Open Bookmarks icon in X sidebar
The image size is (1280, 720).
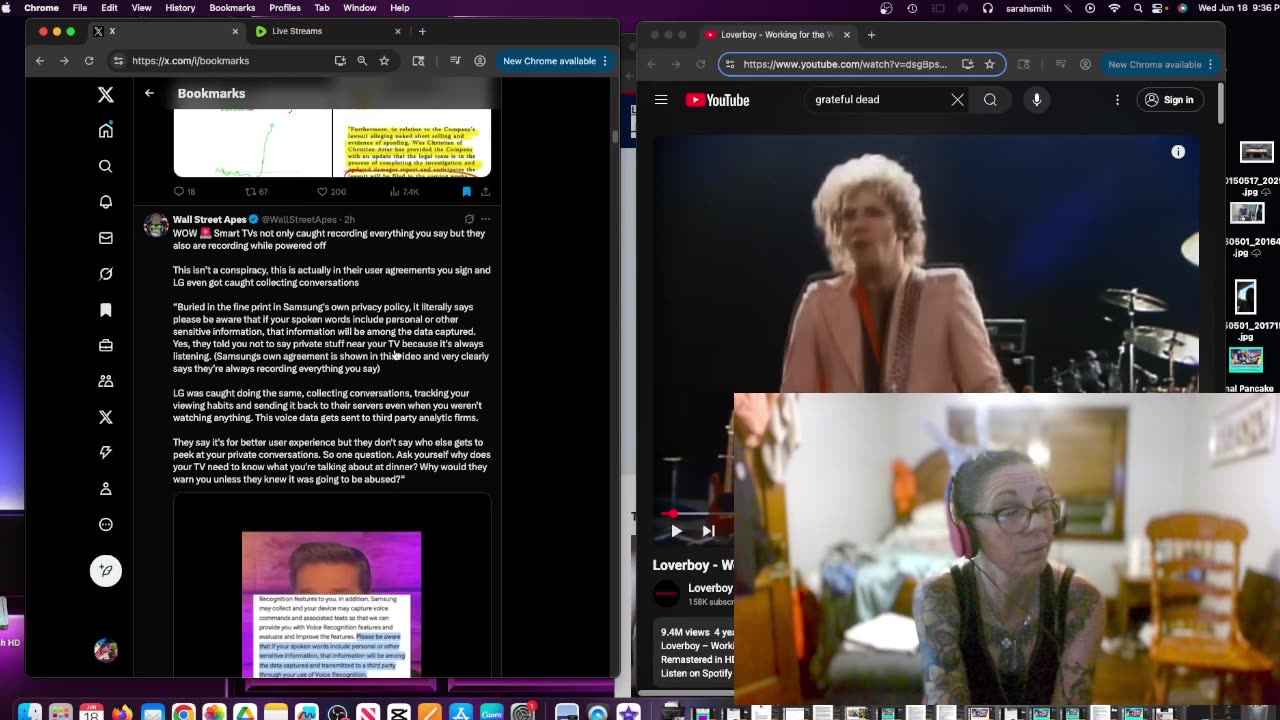coord(106,310)
